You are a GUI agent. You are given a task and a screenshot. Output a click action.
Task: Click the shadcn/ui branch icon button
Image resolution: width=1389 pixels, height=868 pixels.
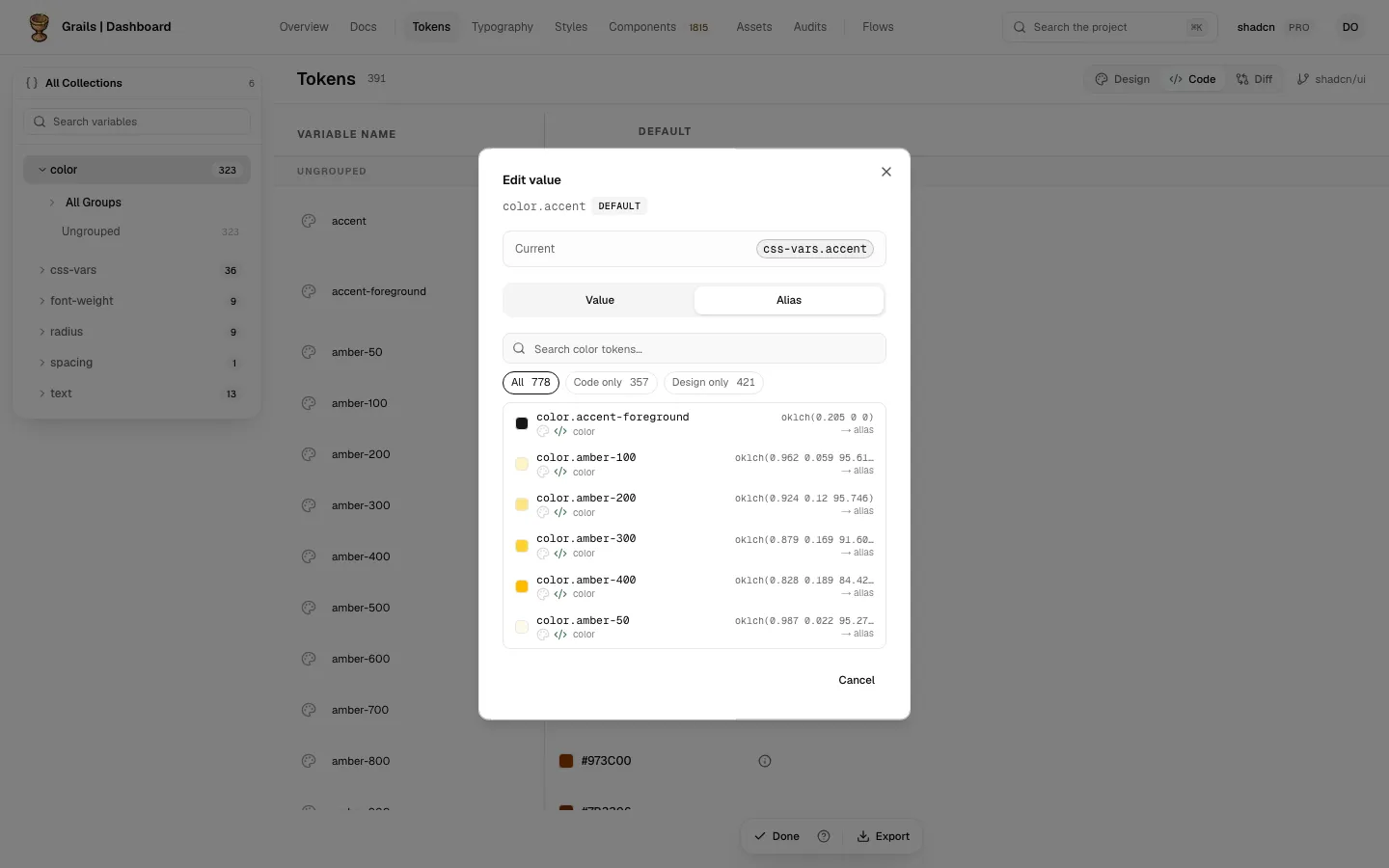1331,79
